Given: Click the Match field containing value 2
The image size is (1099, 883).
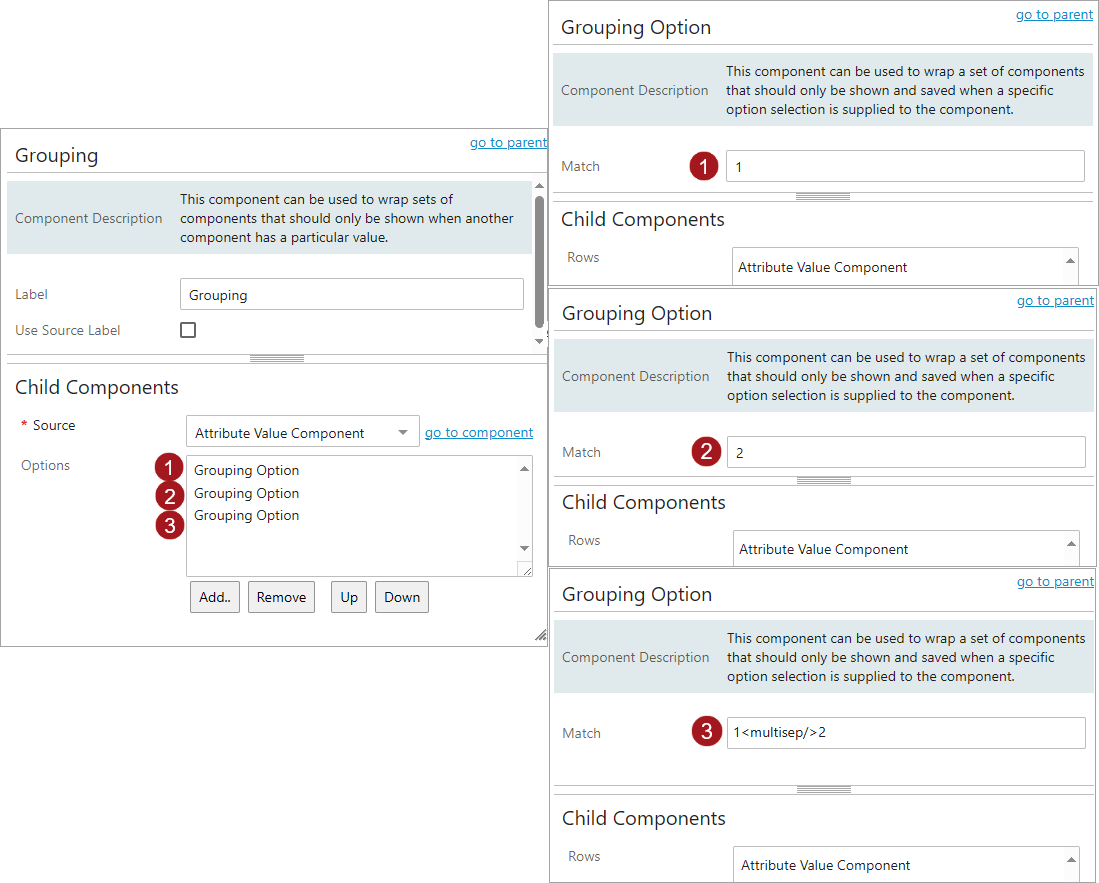Looking at the screenshot, I should [x=905, y=453].
